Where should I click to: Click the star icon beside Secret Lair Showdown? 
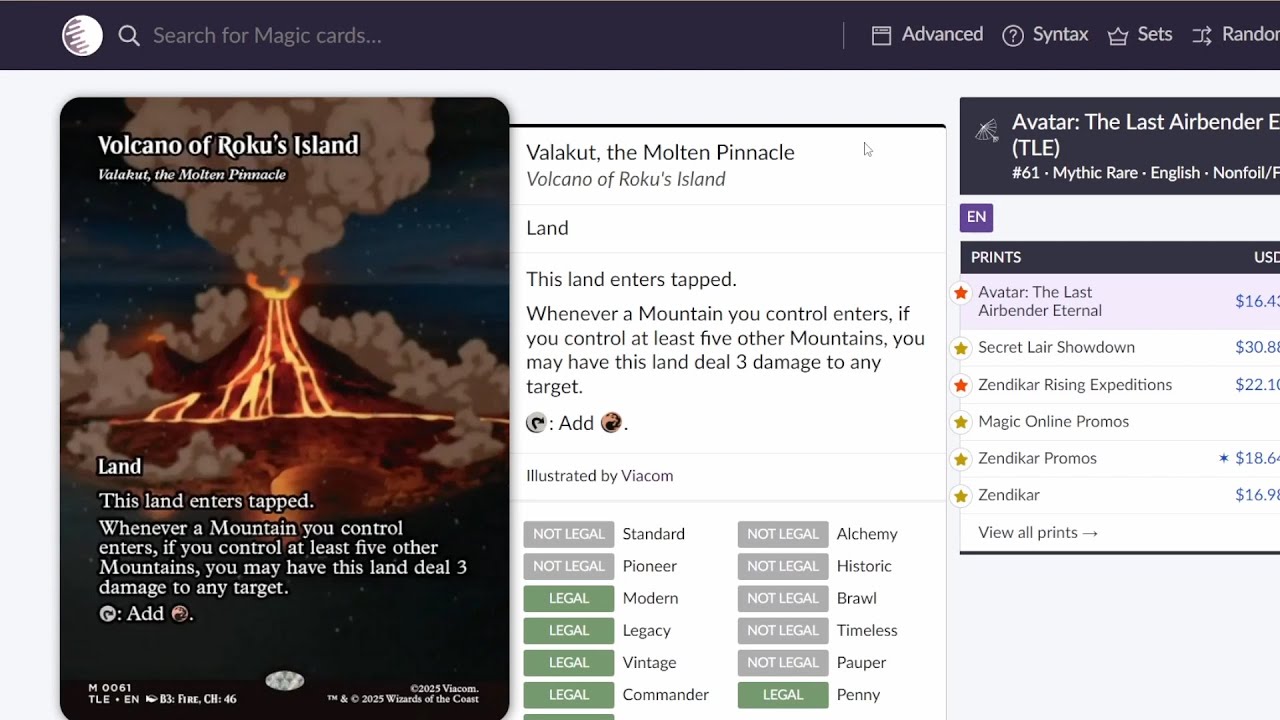pos(961,348)
